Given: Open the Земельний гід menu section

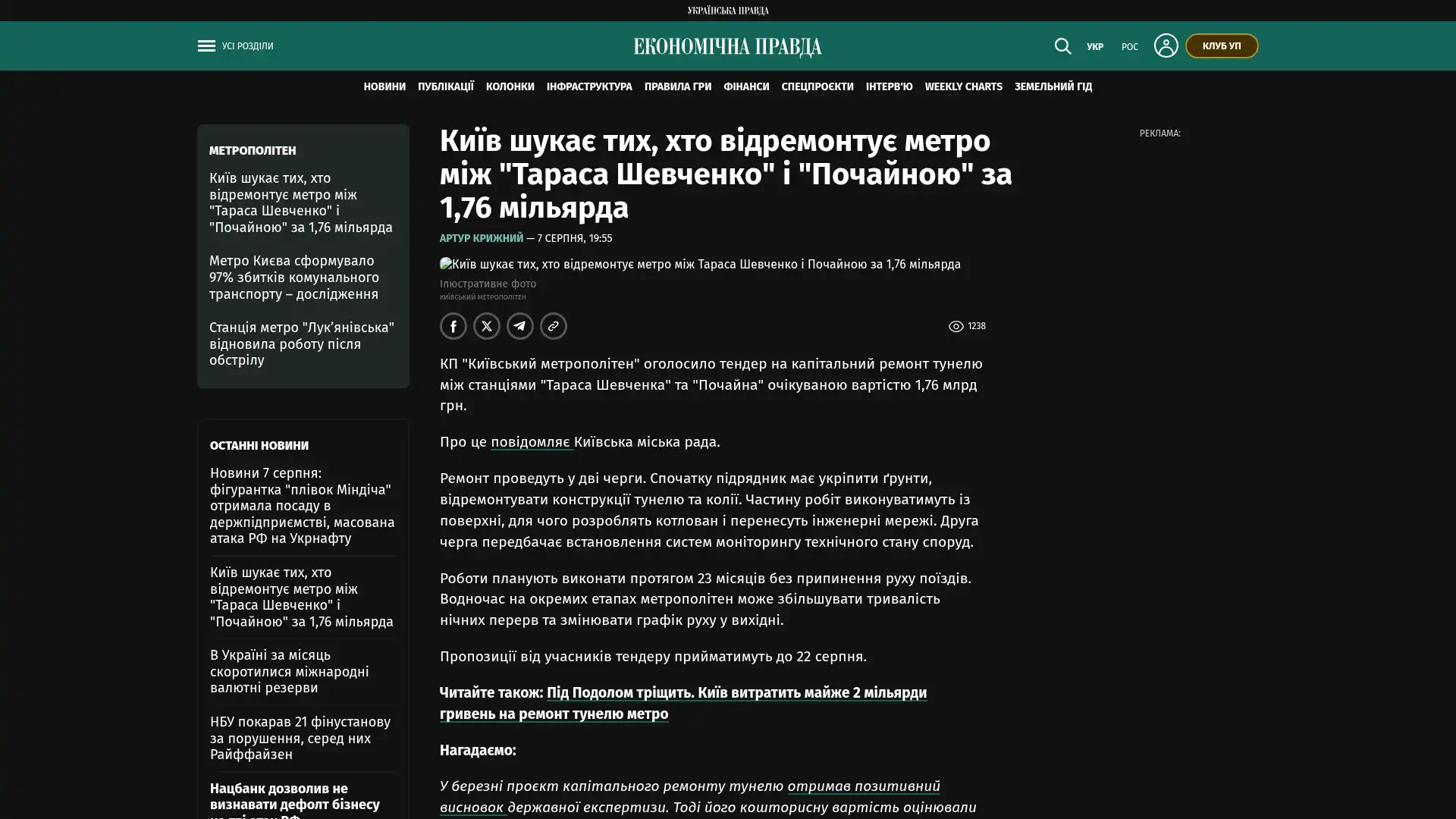Looking at the screenshot, I should pyautogui.click(x=1053, y=86).
